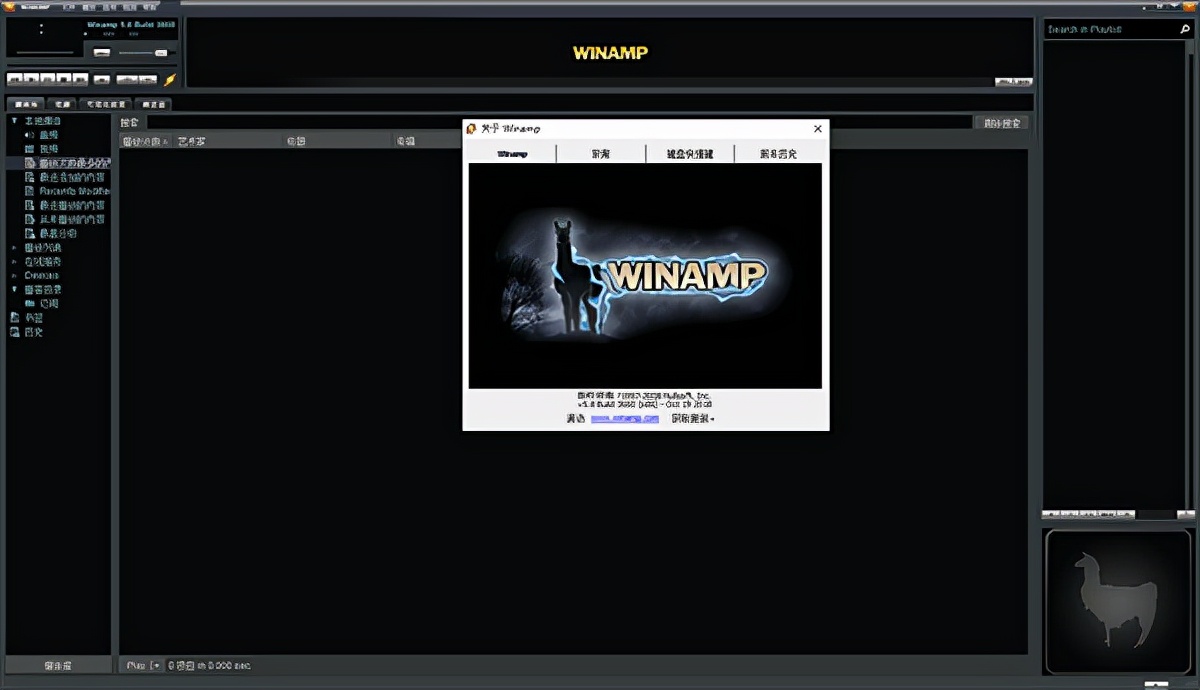Image resolution: width=1200 pixels, height=690 pixels.
Task: Select the second-to-last item in the tree
Action: click(x=27, y=317)
